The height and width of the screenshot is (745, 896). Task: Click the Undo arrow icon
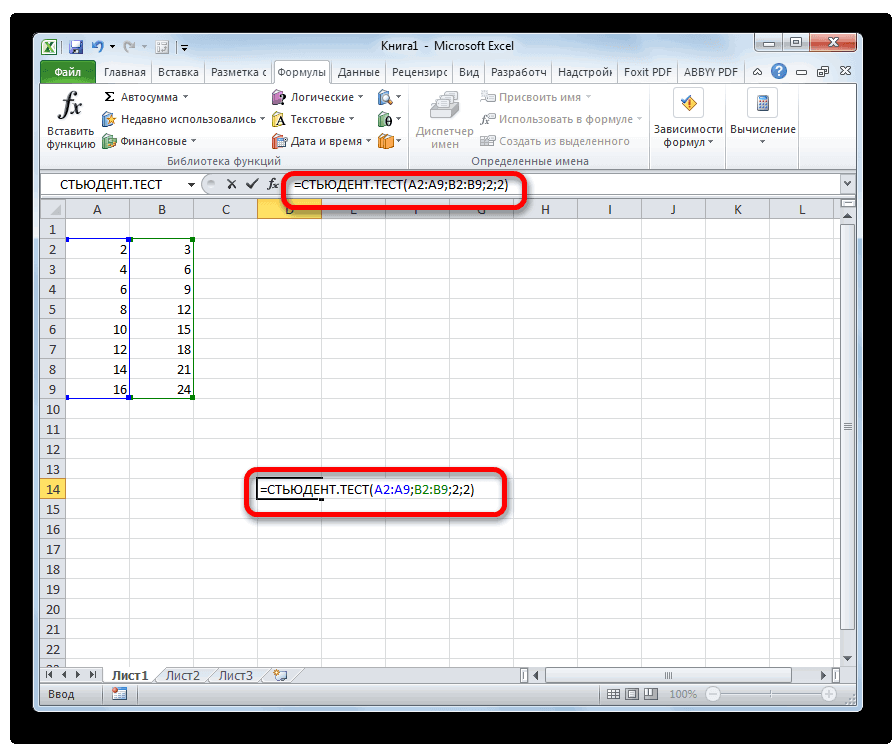98,46
